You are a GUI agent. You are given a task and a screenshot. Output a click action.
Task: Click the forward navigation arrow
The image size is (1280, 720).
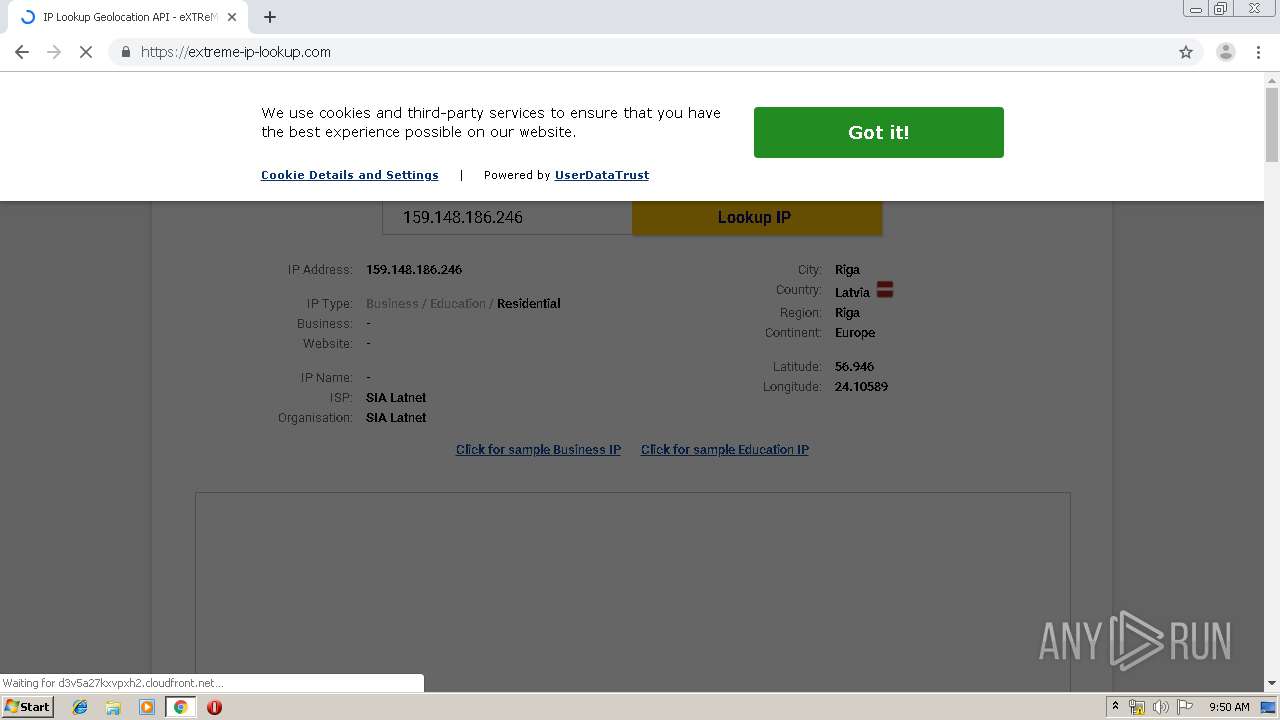point(54,52)
